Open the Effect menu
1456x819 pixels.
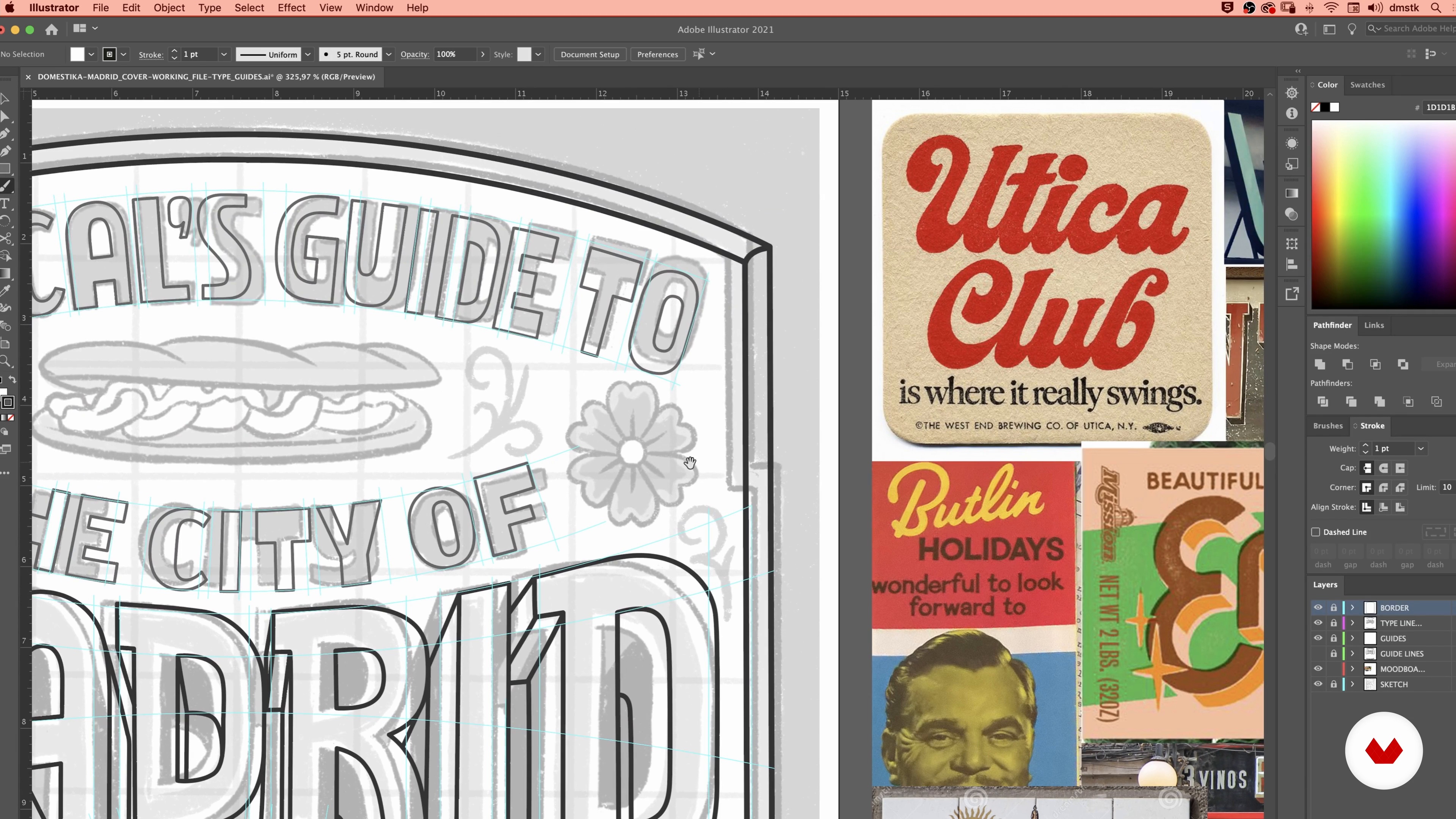click(292, 8)
